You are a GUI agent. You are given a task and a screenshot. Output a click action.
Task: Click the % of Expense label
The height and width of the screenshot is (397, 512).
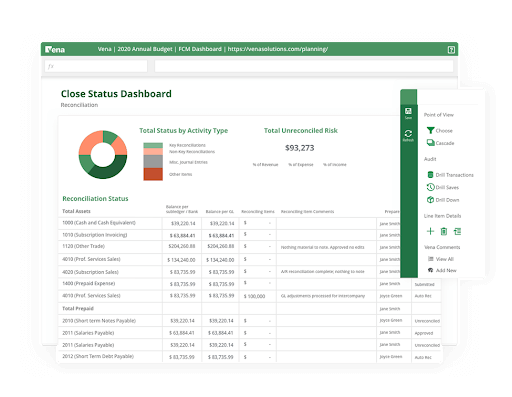pyautogui.click(x=301, y=165)
